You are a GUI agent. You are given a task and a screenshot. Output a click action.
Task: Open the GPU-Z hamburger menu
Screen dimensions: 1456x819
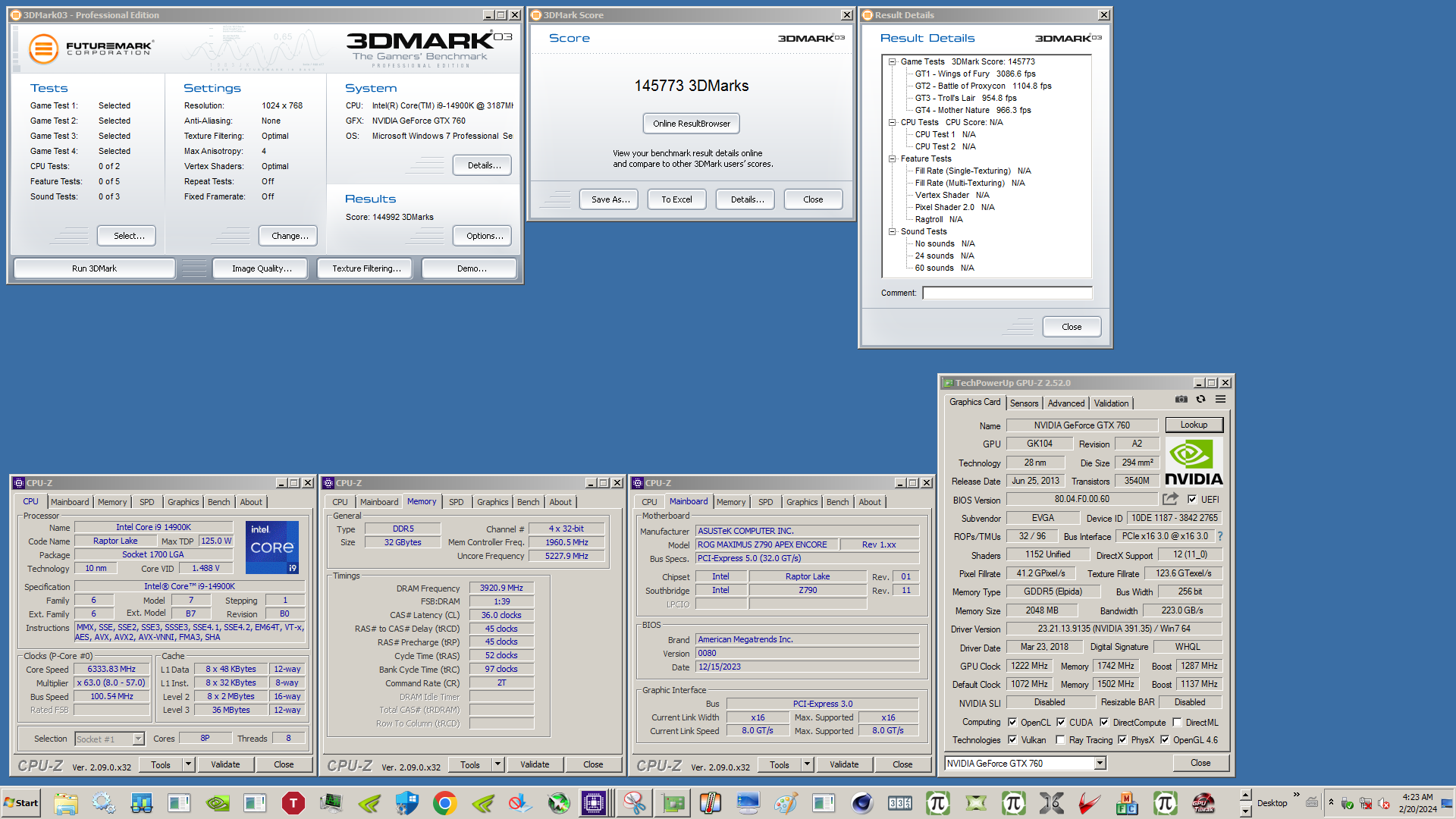[1220, 400]
